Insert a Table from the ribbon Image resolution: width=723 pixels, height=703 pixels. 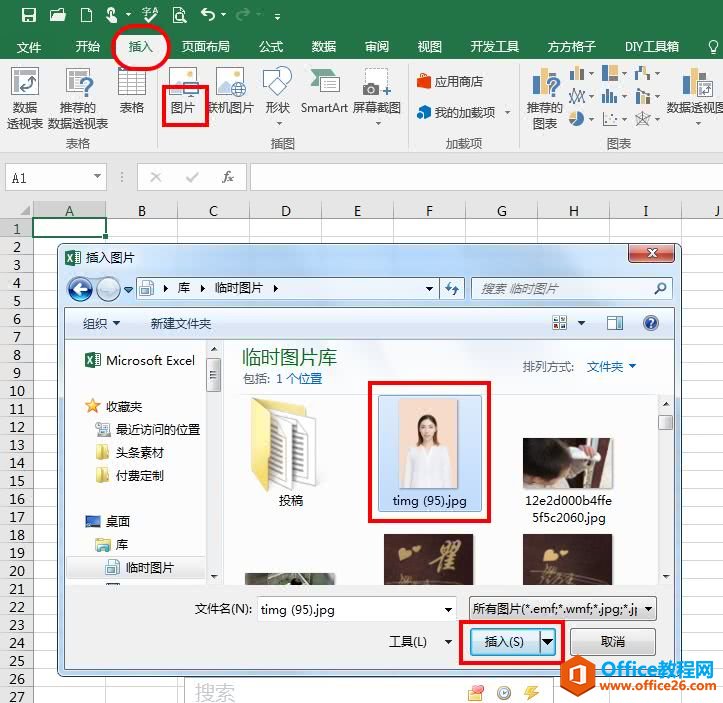click(x=132, y=91)
